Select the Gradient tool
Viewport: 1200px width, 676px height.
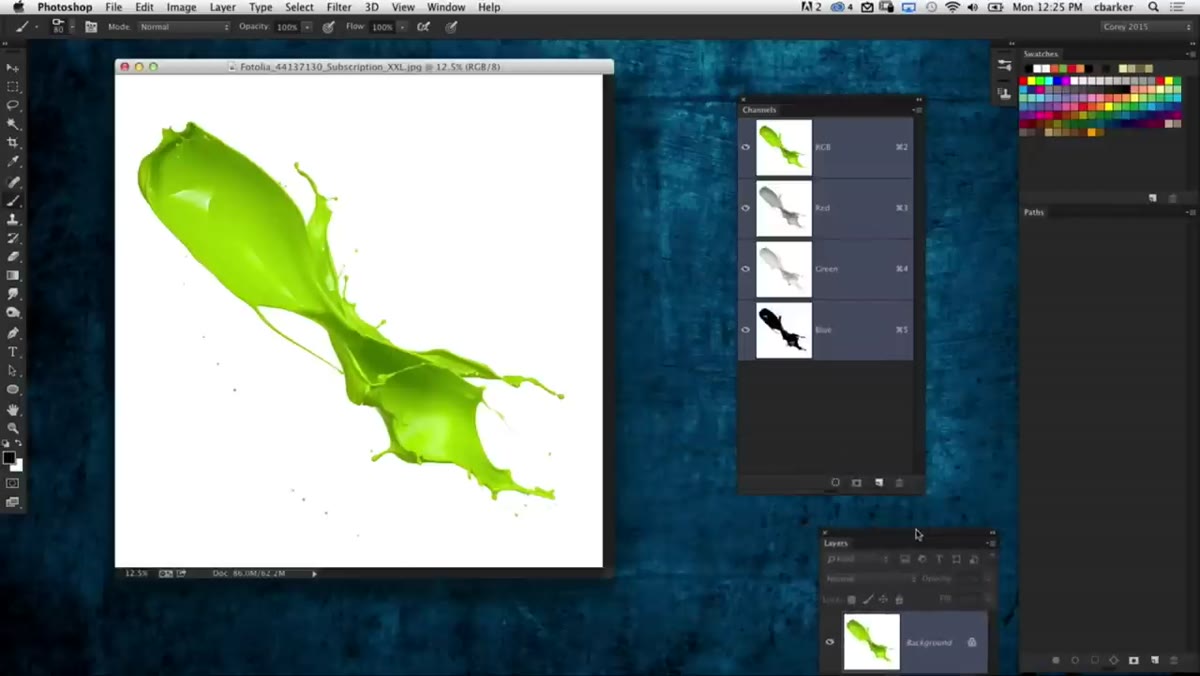(x=13, y=275)
